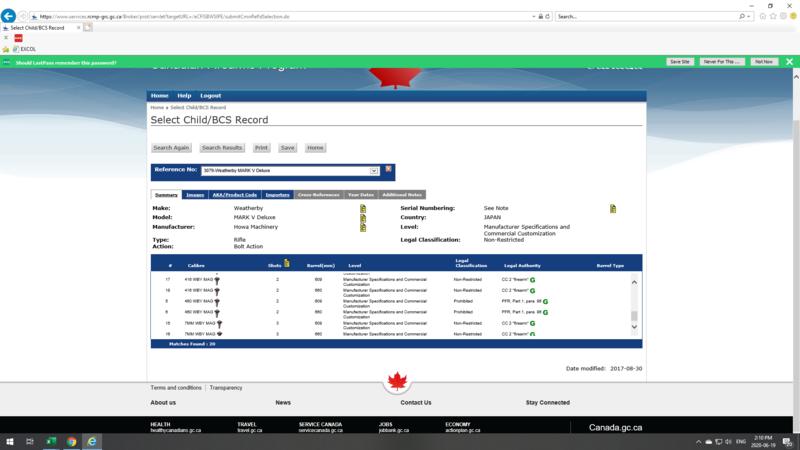Click the browser address bar URL
The width and height of the screenshot is (800, 450).
164,16
